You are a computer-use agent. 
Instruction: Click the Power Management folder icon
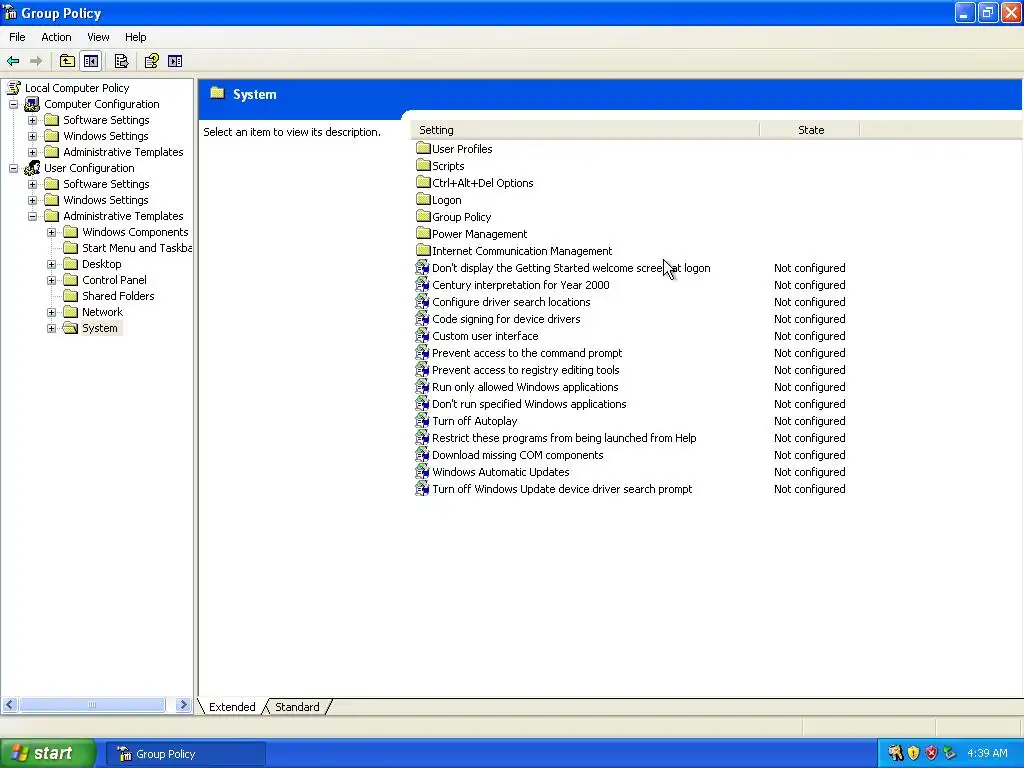point(423,233)
